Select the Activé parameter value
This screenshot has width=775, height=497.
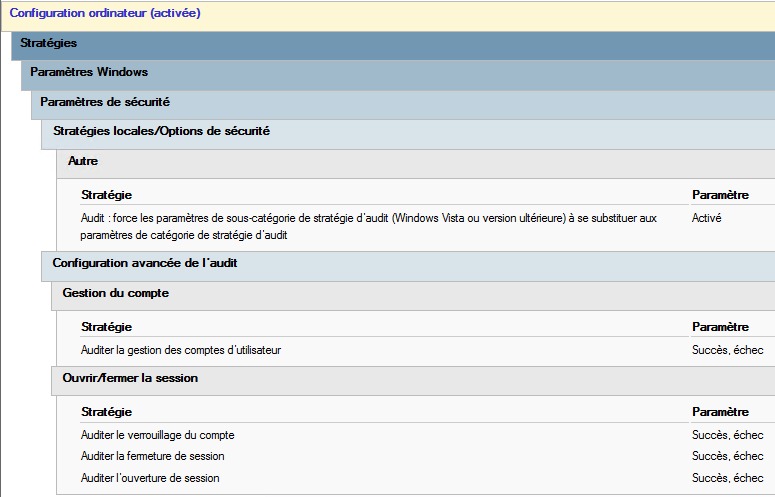click(x=706, y=218)
